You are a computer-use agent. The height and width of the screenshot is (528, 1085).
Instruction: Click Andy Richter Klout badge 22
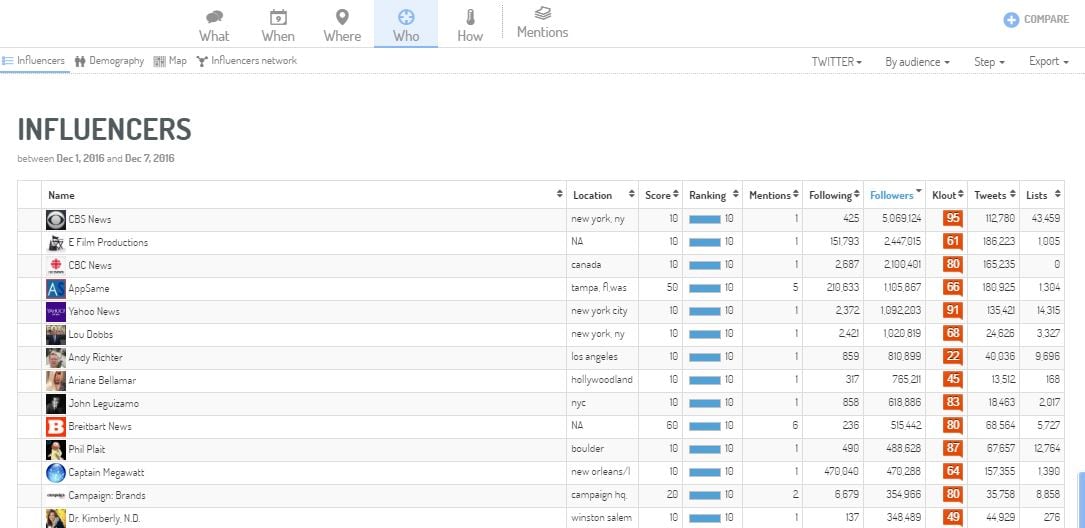[x=953, y=358]
